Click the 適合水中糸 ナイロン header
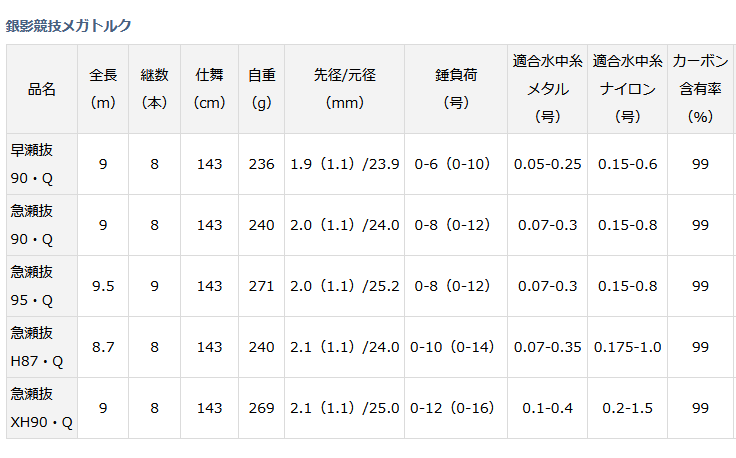 pyautogui.click(x=627, y=89)
